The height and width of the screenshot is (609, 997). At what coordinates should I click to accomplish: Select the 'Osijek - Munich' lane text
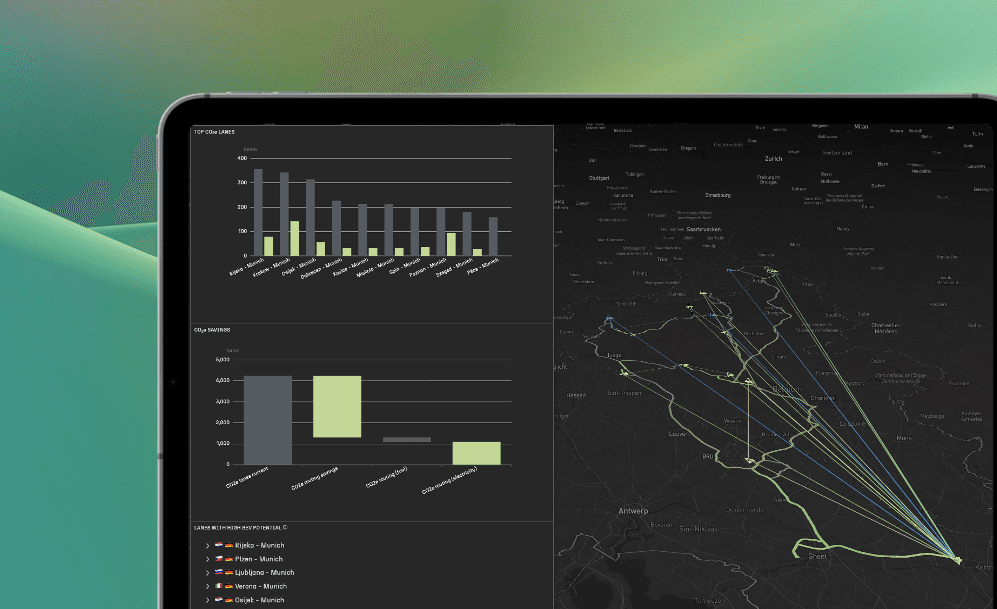259,599
